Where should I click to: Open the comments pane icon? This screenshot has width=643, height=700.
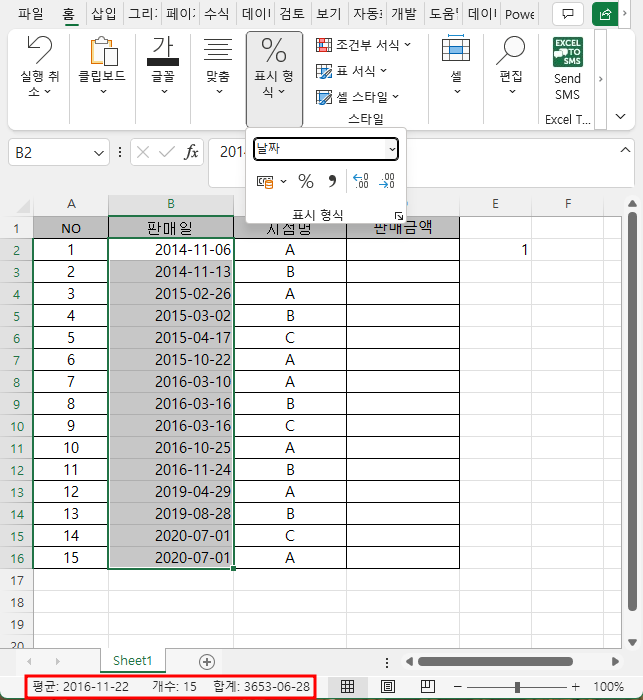point(568,14)
